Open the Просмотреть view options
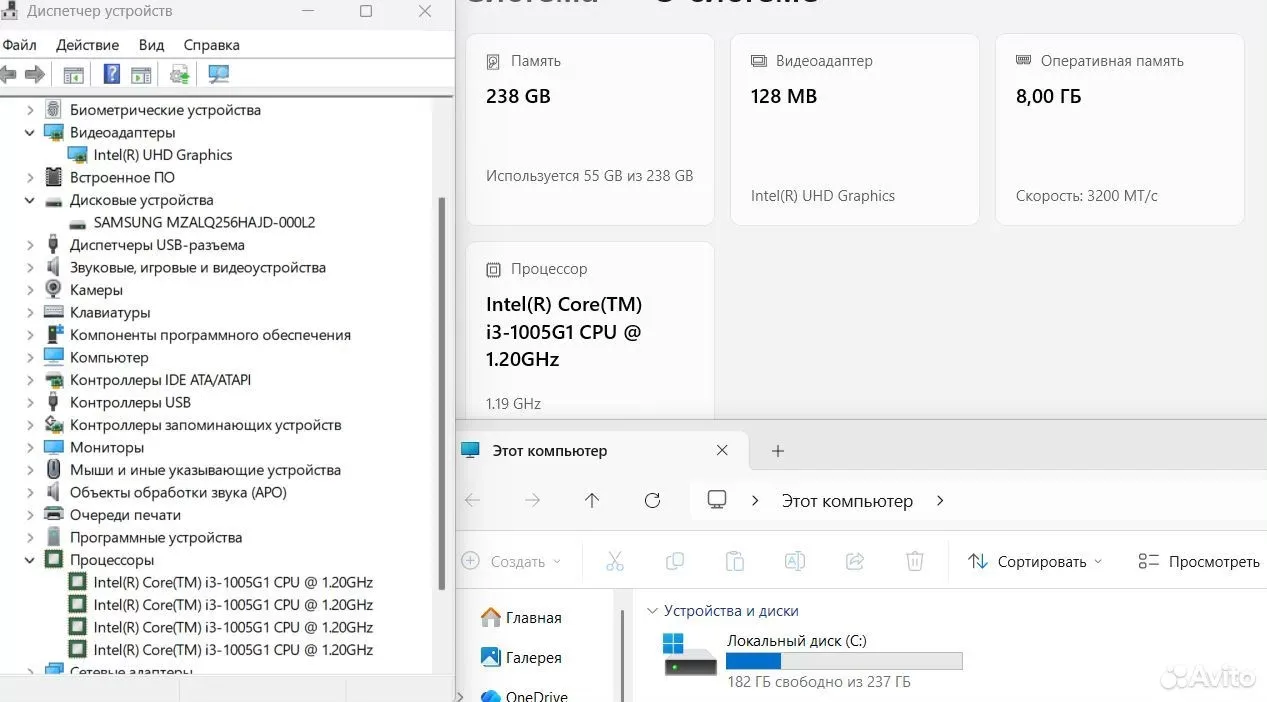1267x702 pixels. click(x=1199, y=562)
